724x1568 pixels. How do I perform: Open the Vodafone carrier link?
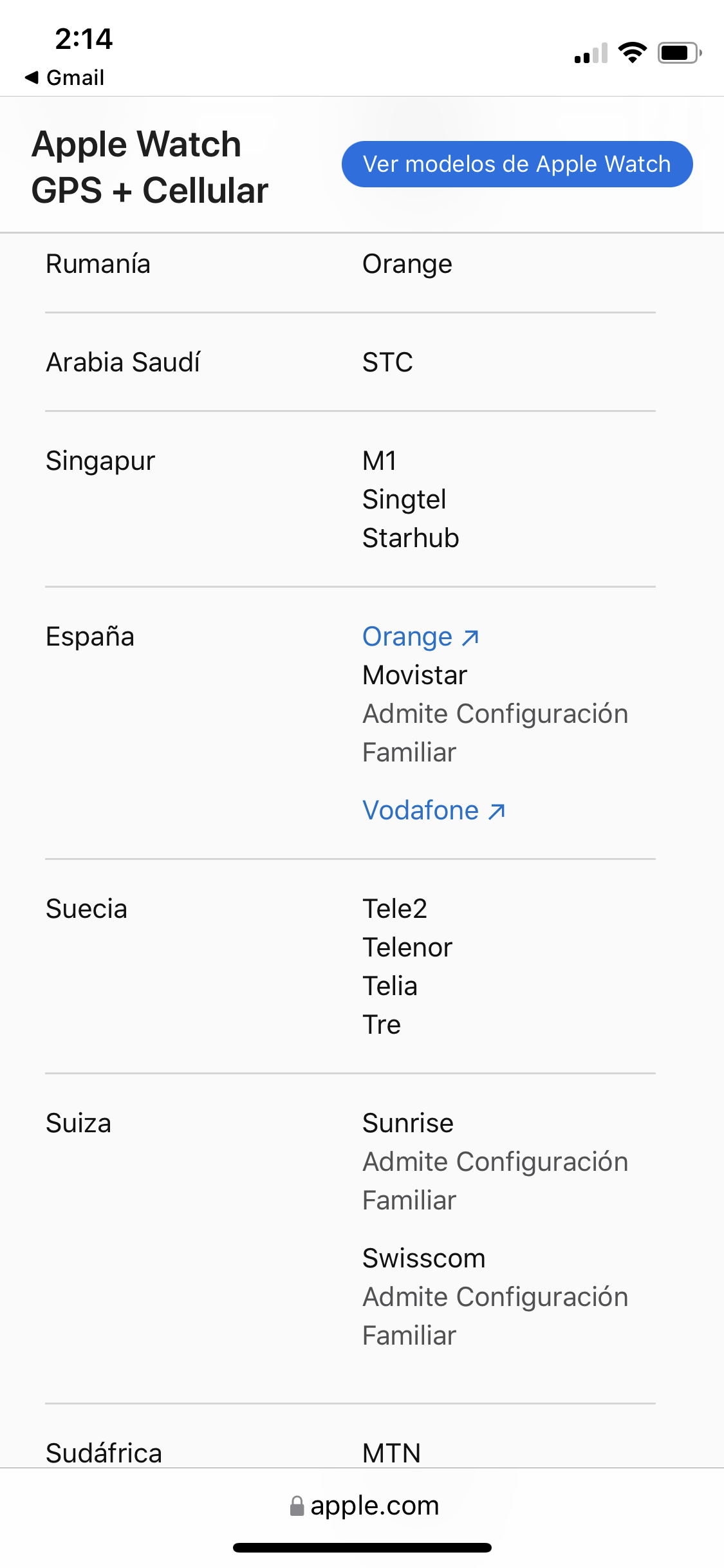420,811
